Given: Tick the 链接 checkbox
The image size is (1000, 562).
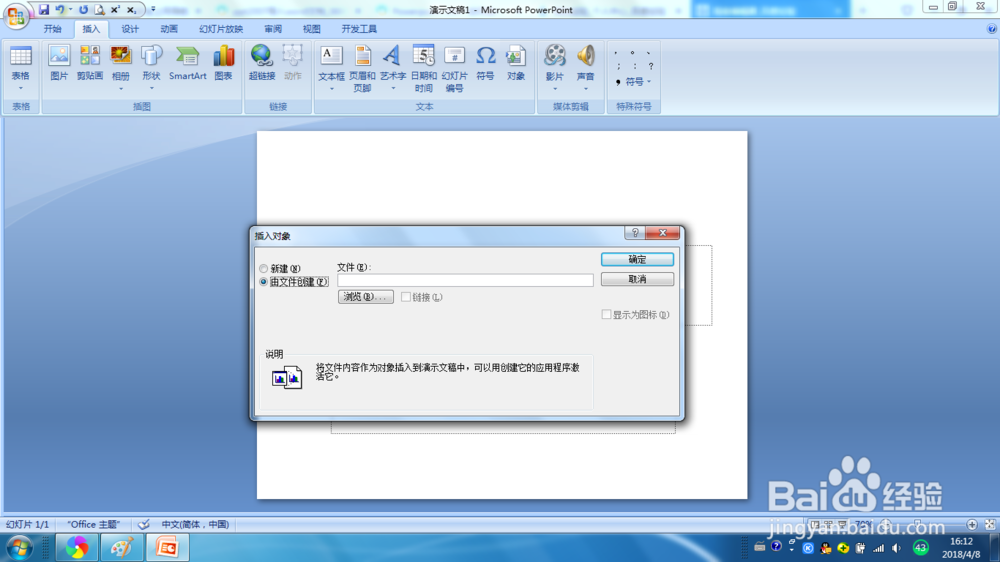Looking at the screenshot, I should (x=406, y=297).
